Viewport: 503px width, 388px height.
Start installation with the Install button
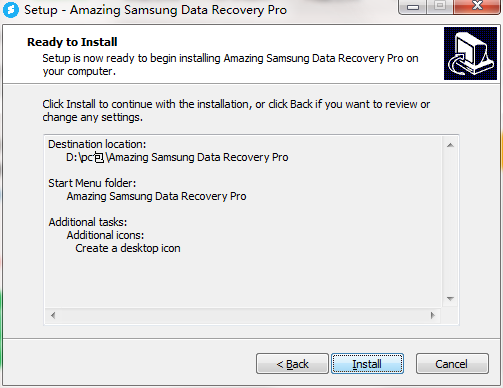coord(367,364)
